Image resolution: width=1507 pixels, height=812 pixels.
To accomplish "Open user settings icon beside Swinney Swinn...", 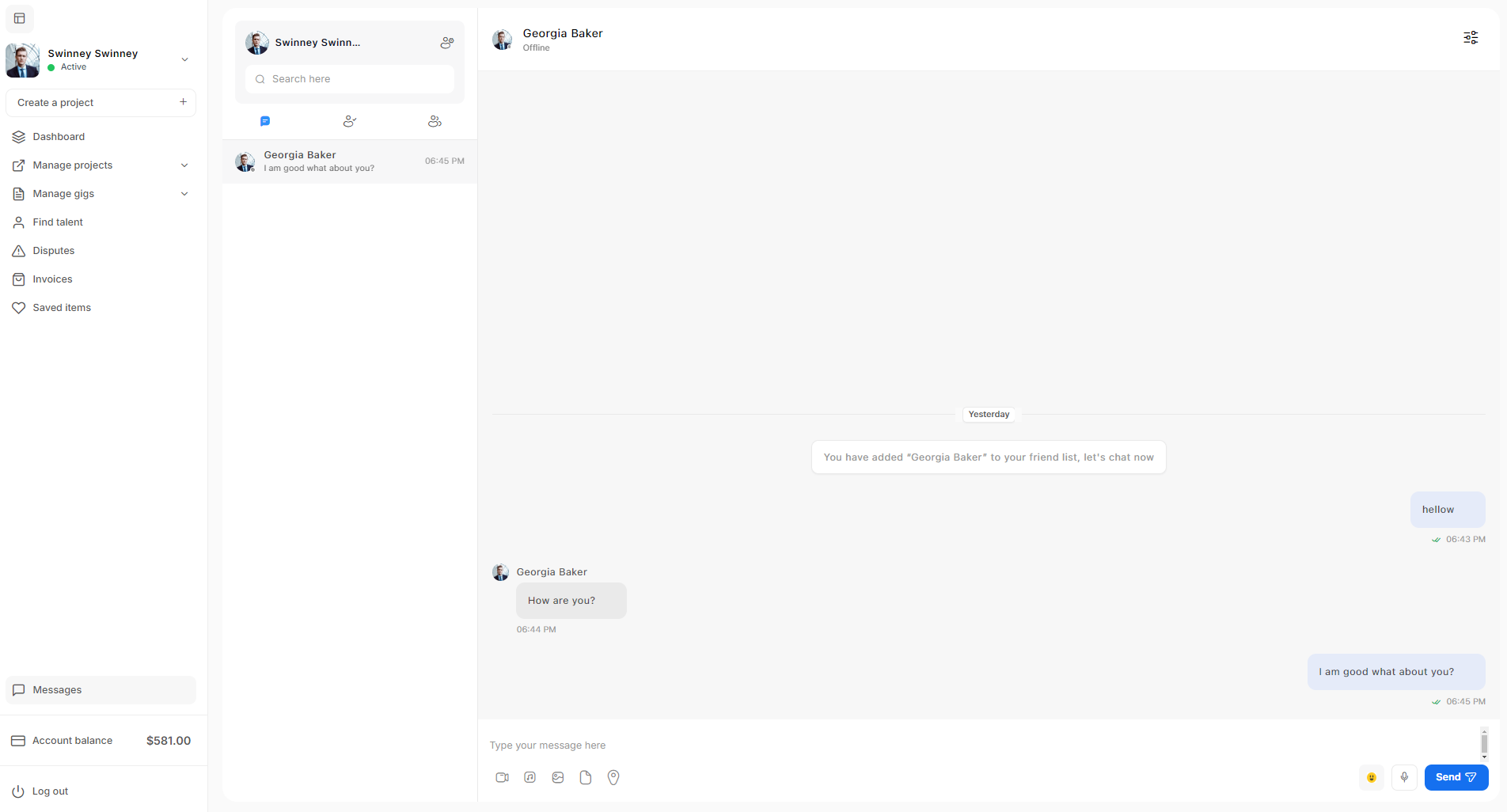I will coord(447,43).
